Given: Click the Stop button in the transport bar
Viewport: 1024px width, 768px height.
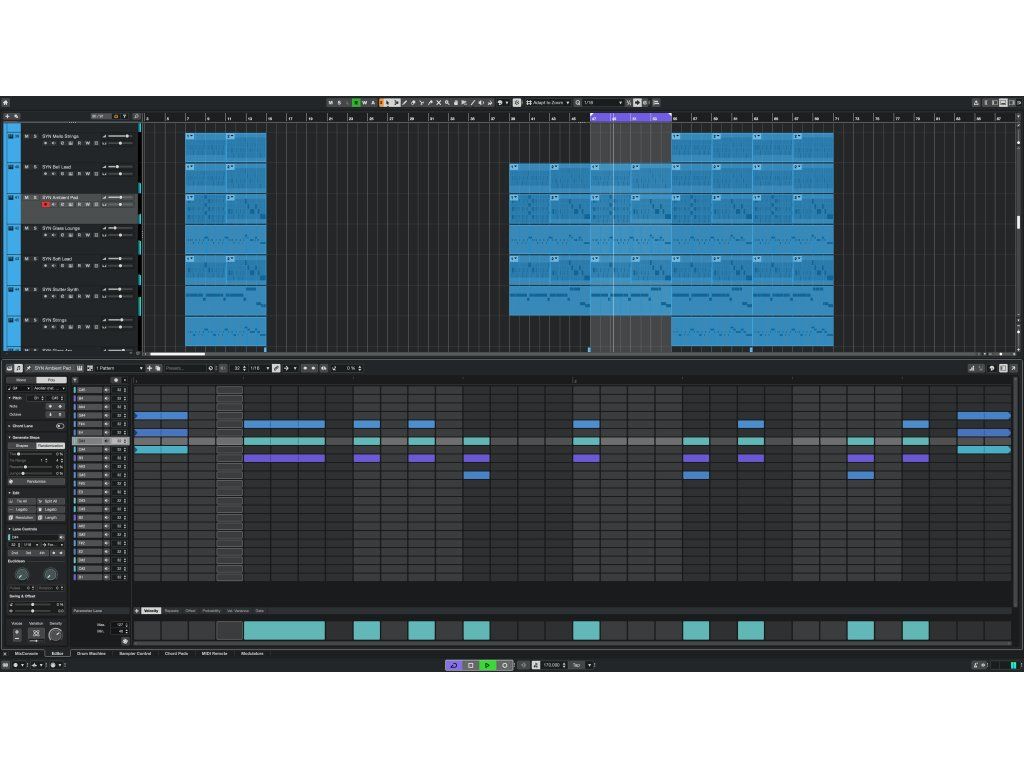Looking at the screenshot, I should tap(471, 665).
